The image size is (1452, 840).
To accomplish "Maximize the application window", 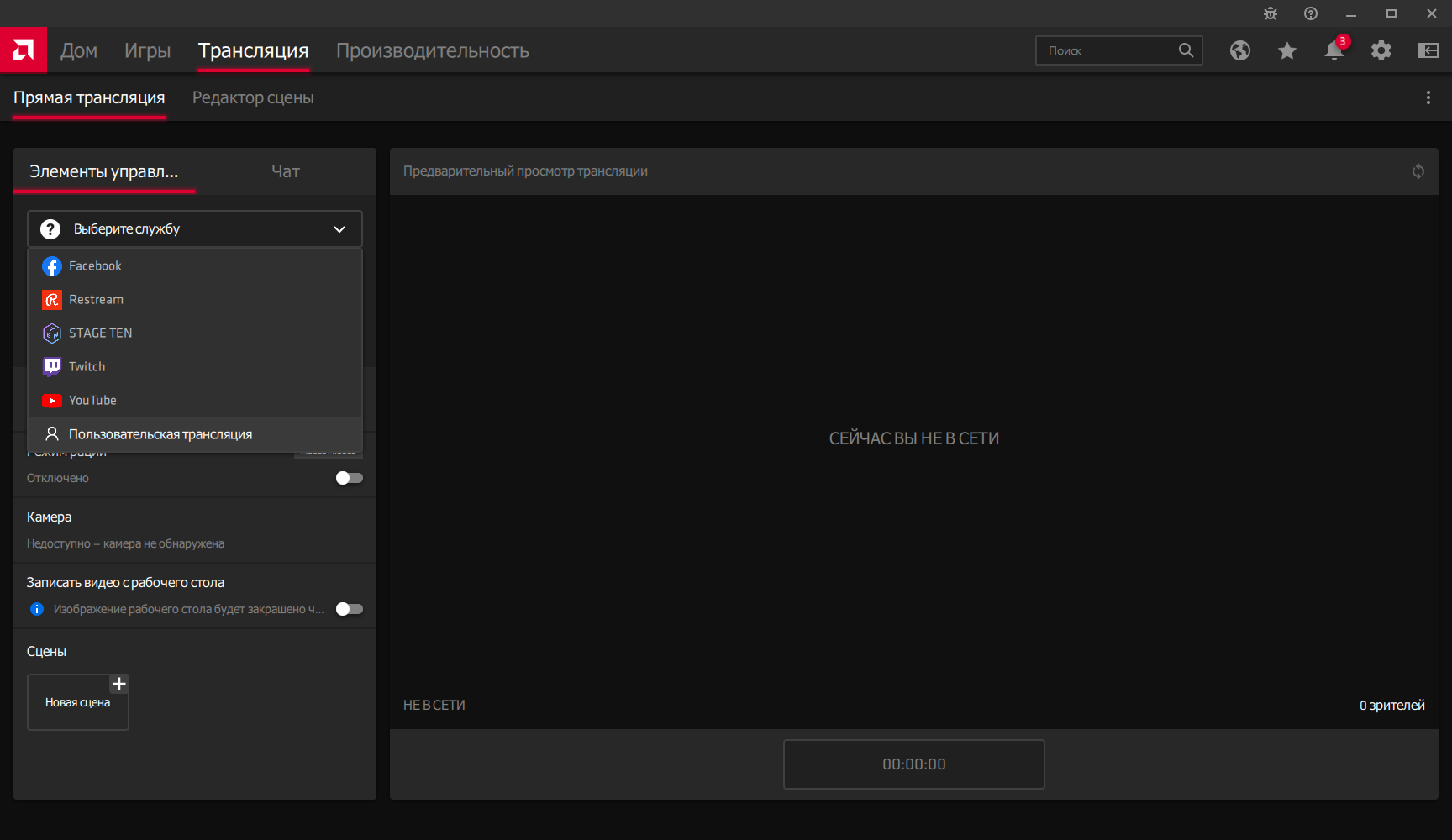I will pyautogui.click(x=1391, y=13).
